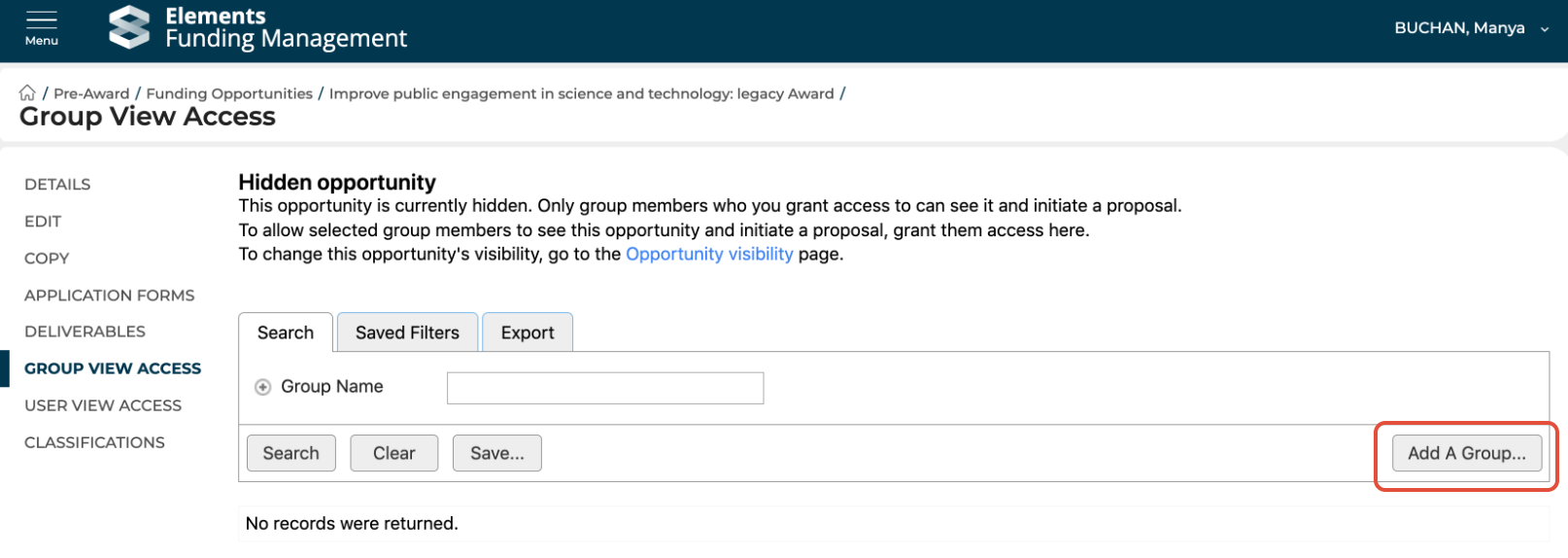The width and height of the screenshot is (1568, 558).
Task: Go to USER VIEW ACCESS in sidebar
Action: pyautogui.click(x=103, y=405)
